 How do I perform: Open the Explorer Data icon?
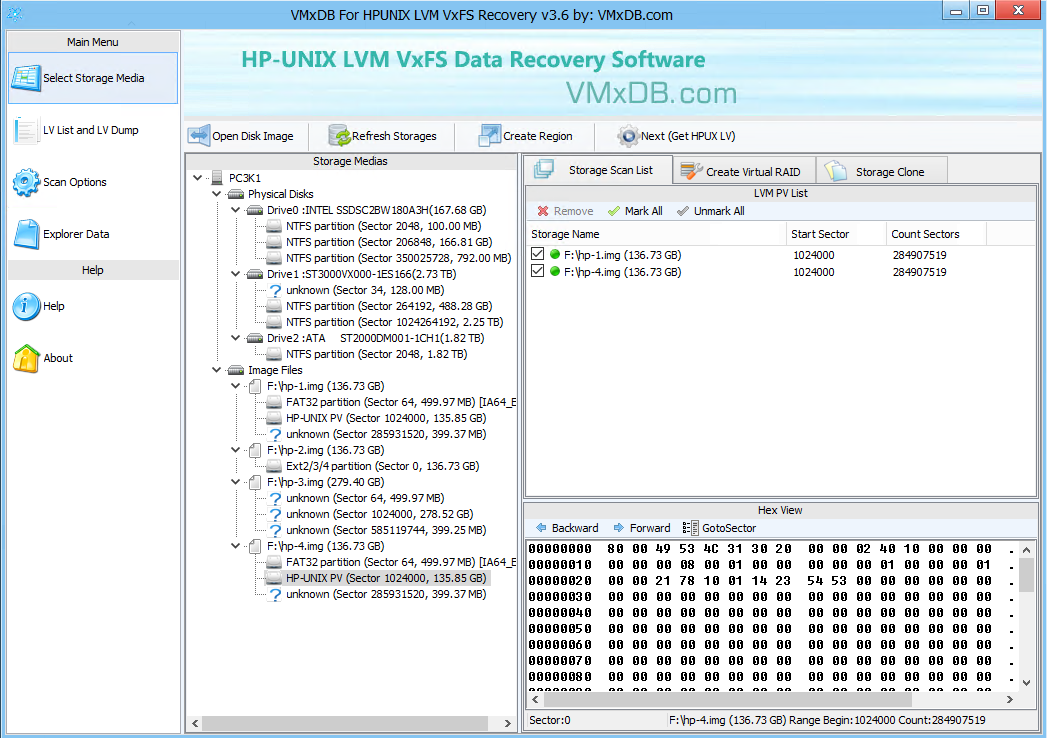click(x=27, y=234)
